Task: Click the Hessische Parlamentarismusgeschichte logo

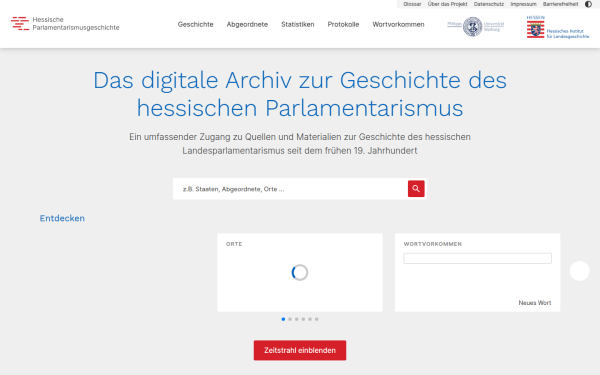Action: [x=65, y=23]
